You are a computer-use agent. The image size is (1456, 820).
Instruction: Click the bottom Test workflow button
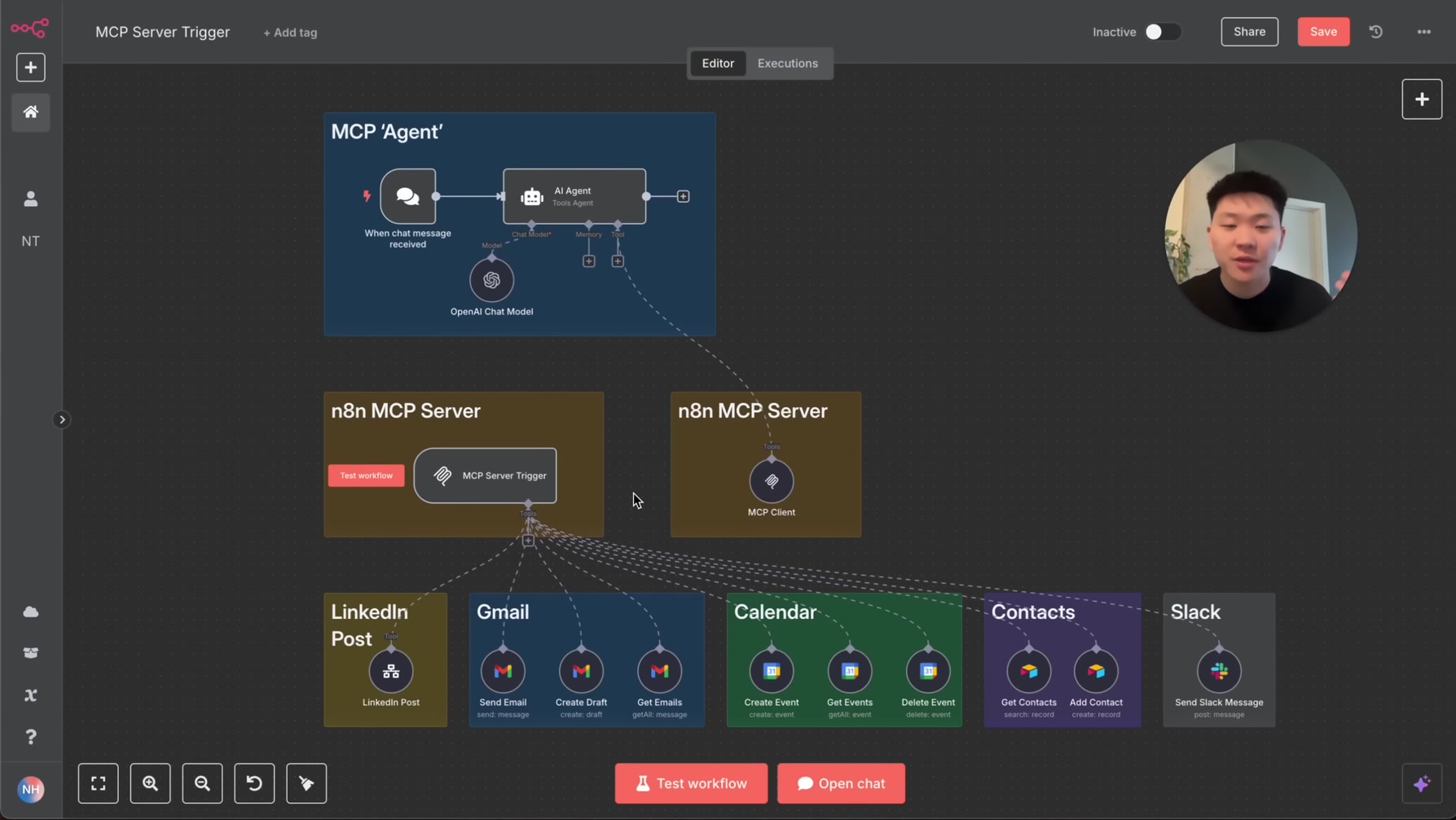point(691,783)
